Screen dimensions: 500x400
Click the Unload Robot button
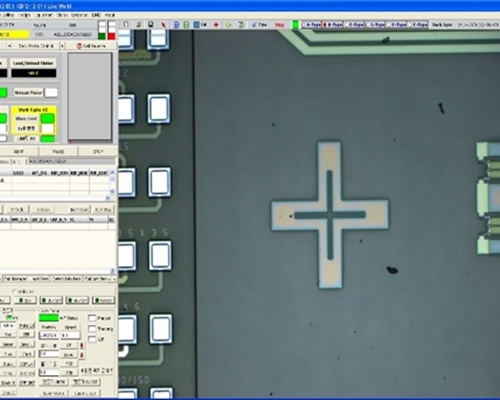pyautogui.click(x=28, y=93)
